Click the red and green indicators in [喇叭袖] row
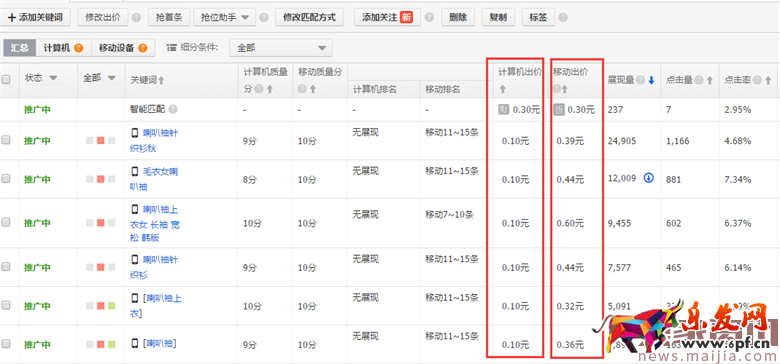 click(100, 344)
